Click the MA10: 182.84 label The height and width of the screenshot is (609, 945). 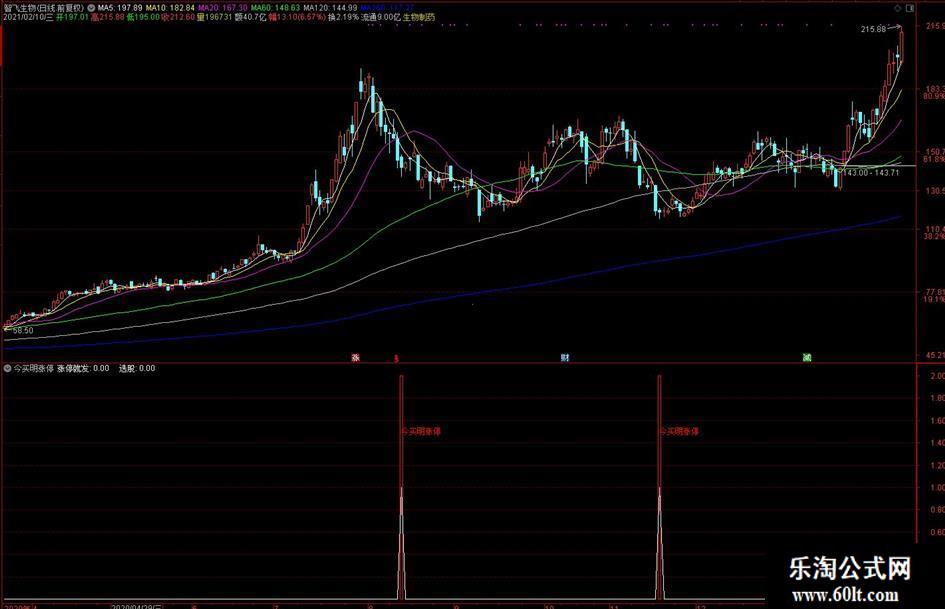(170, 8)
